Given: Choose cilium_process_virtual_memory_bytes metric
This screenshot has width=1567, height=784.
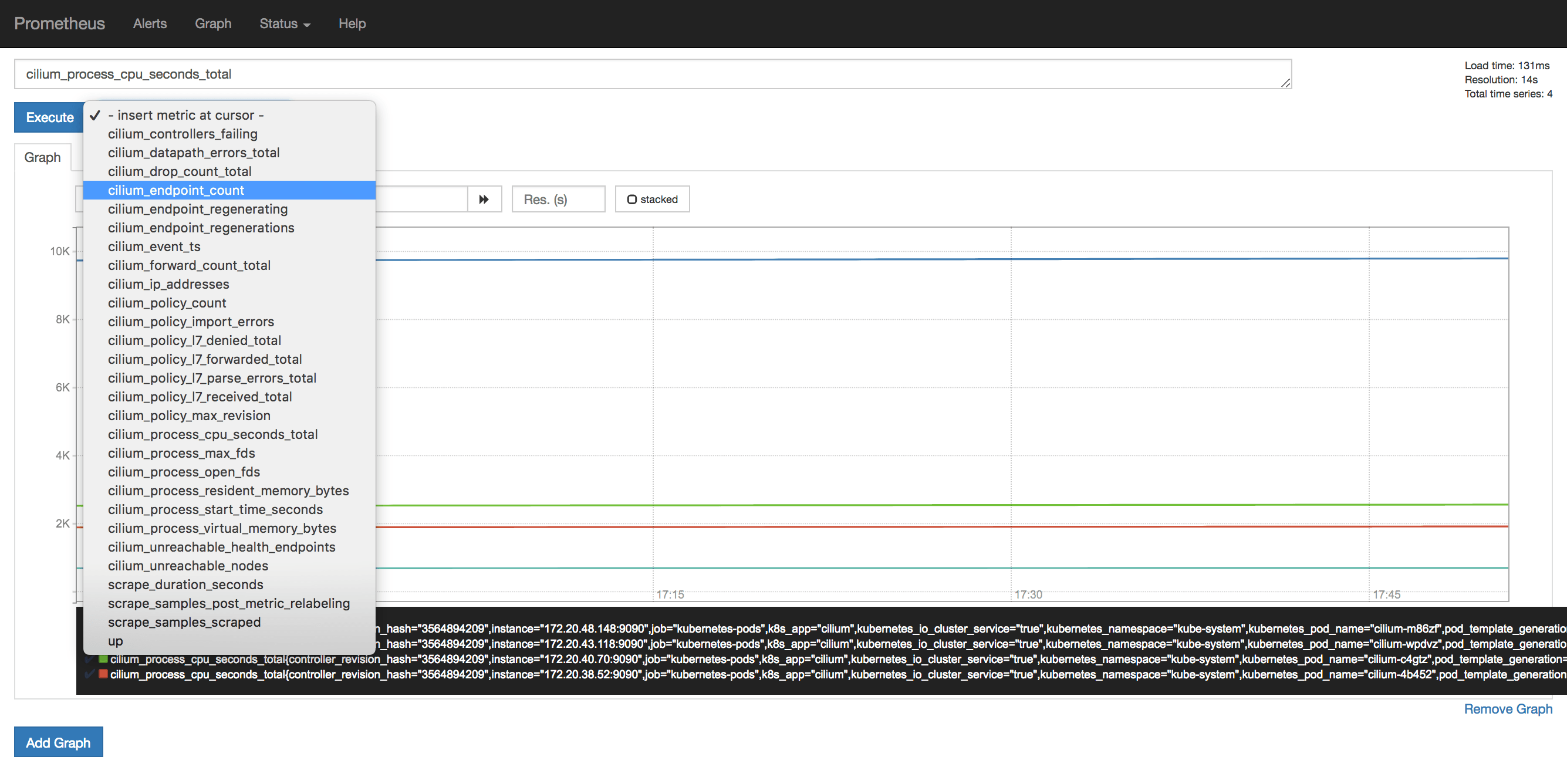Looking at the screenshot, I should coord(229,529).
